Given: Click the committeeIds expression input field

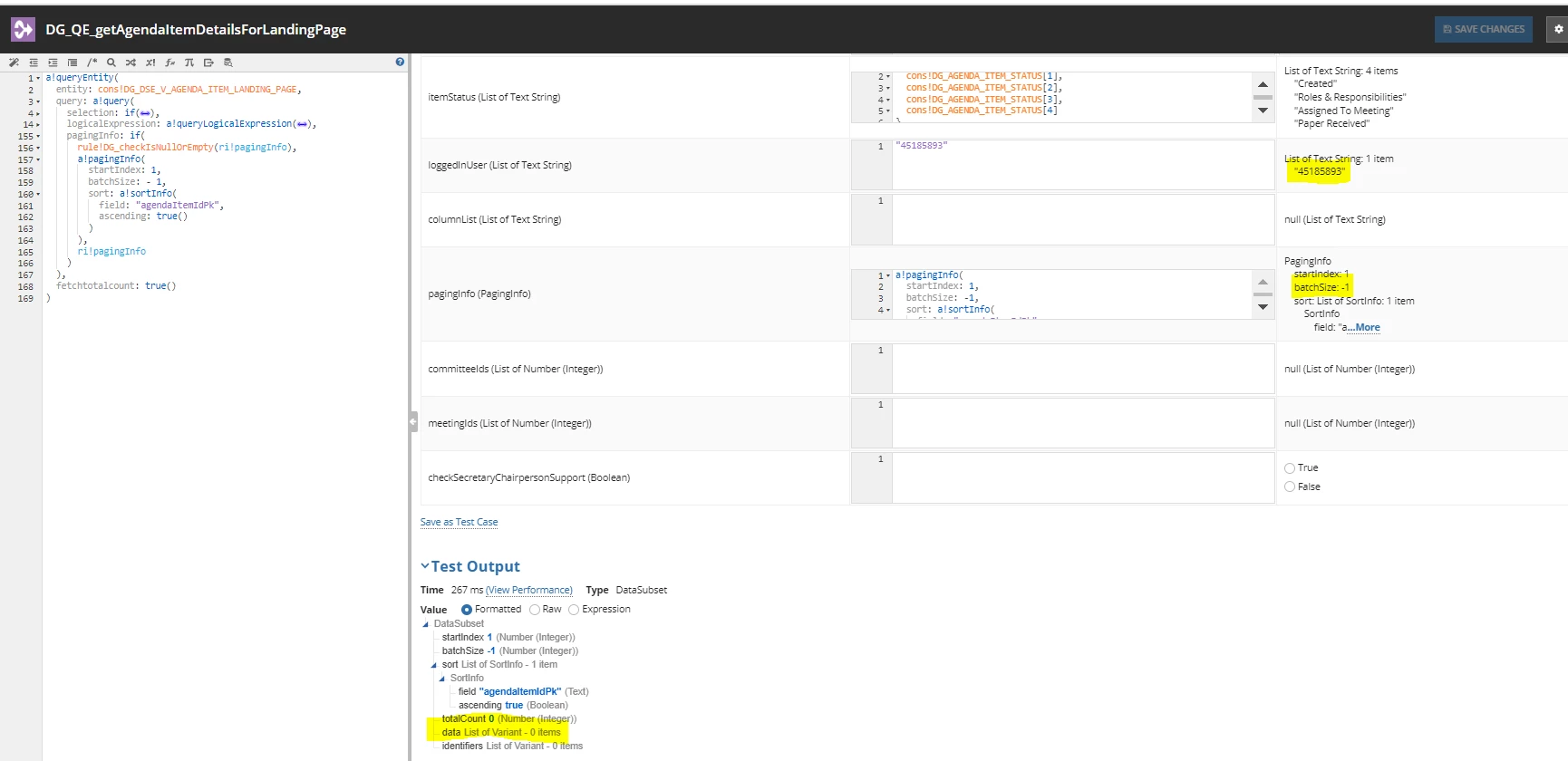Looking at the screenshot, I should tap(1083, 369).
